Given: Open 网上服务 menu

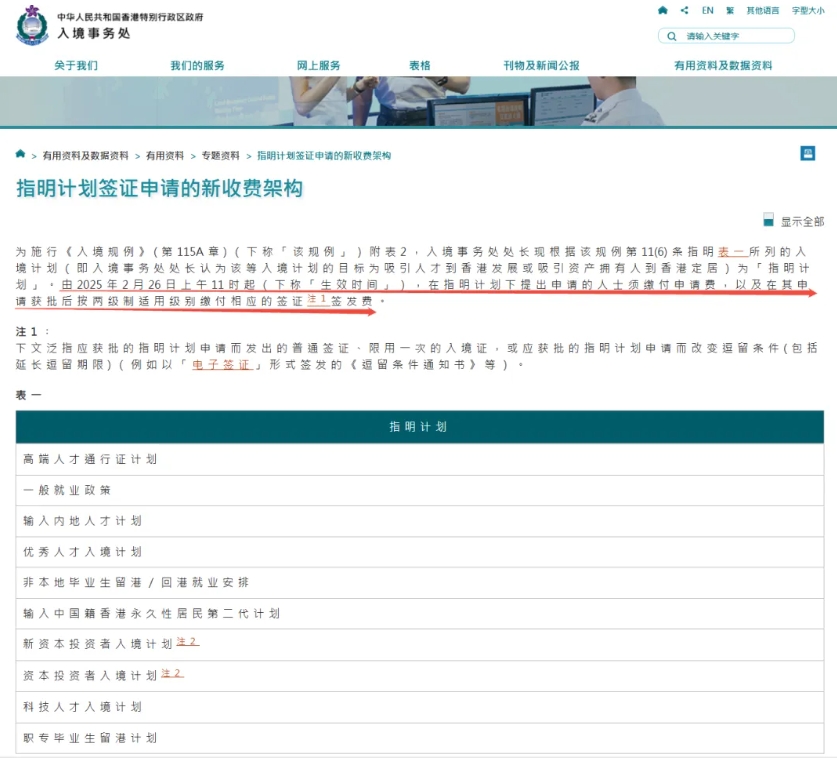Looking at the screenshot, I should [318, 65].
